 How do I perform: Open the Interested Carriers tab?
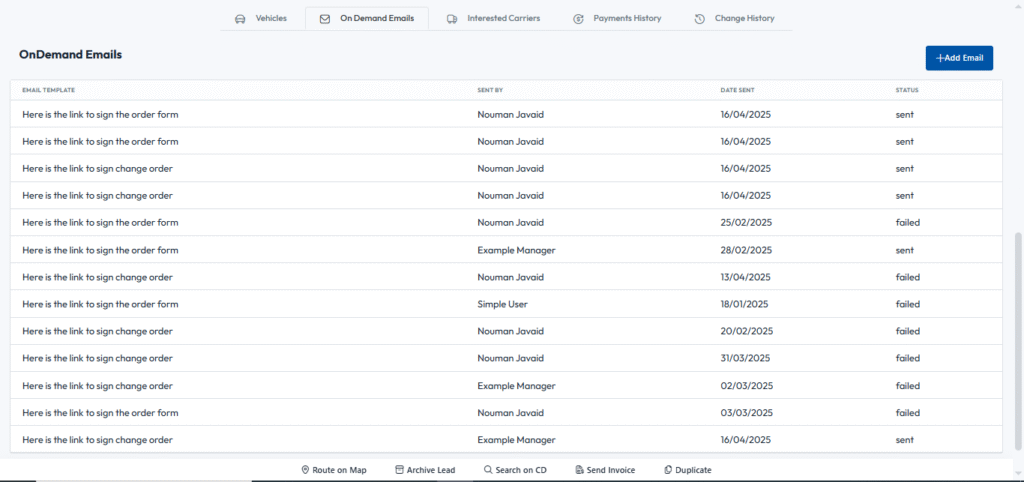click(494, 18)
